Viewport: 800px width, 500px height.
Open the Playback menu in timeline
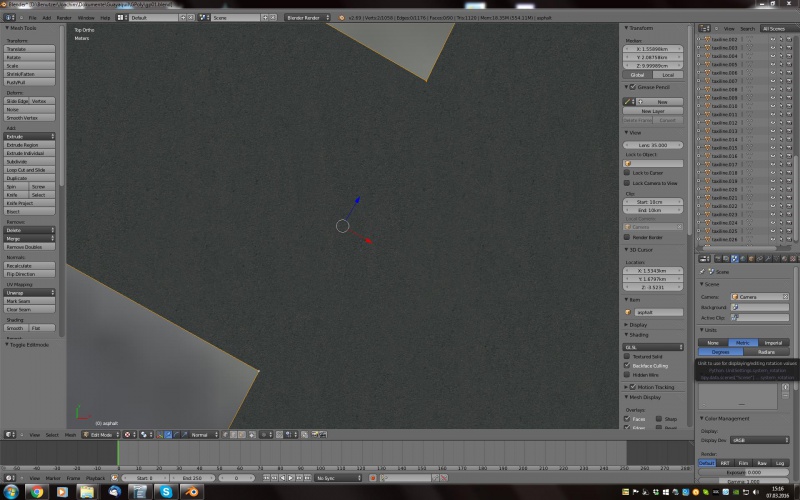(x=95, y=478)
